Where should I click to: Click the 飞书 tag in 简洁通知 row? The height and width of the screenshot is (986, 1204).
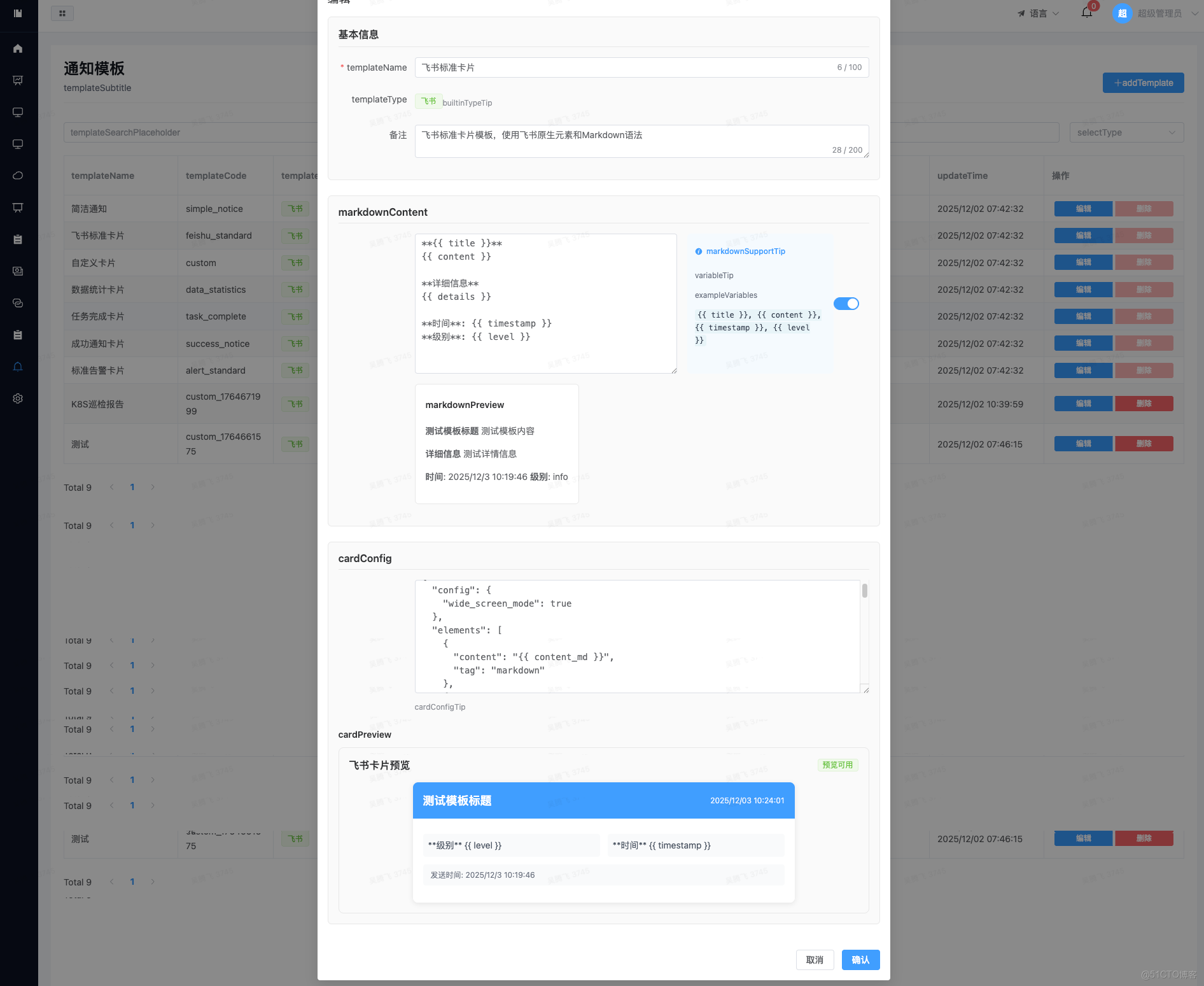coord(295,209)
